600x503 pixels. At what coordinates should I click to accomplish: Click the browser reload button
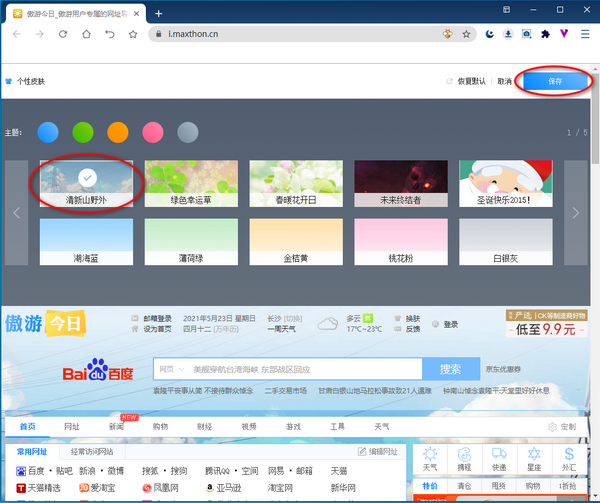pos(62,33)
